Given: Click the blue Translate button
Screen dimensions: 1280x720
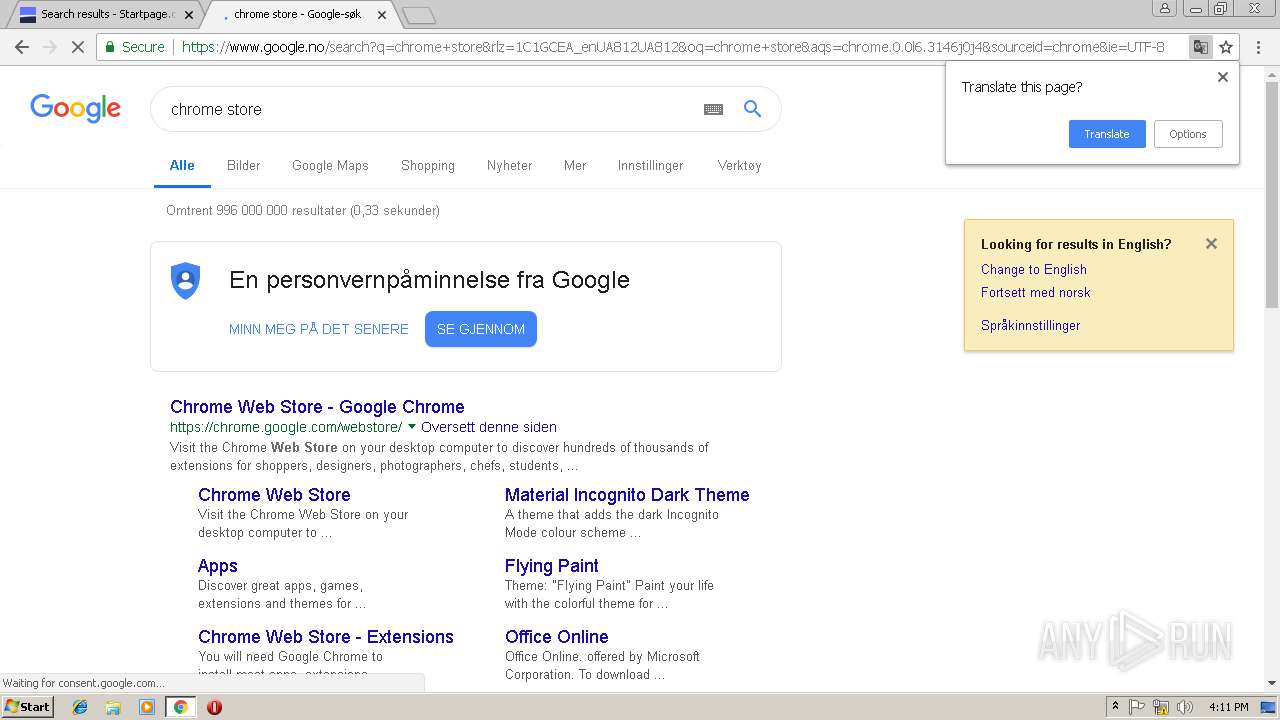Looking at the screenshot, I should tap(1107, 134).
